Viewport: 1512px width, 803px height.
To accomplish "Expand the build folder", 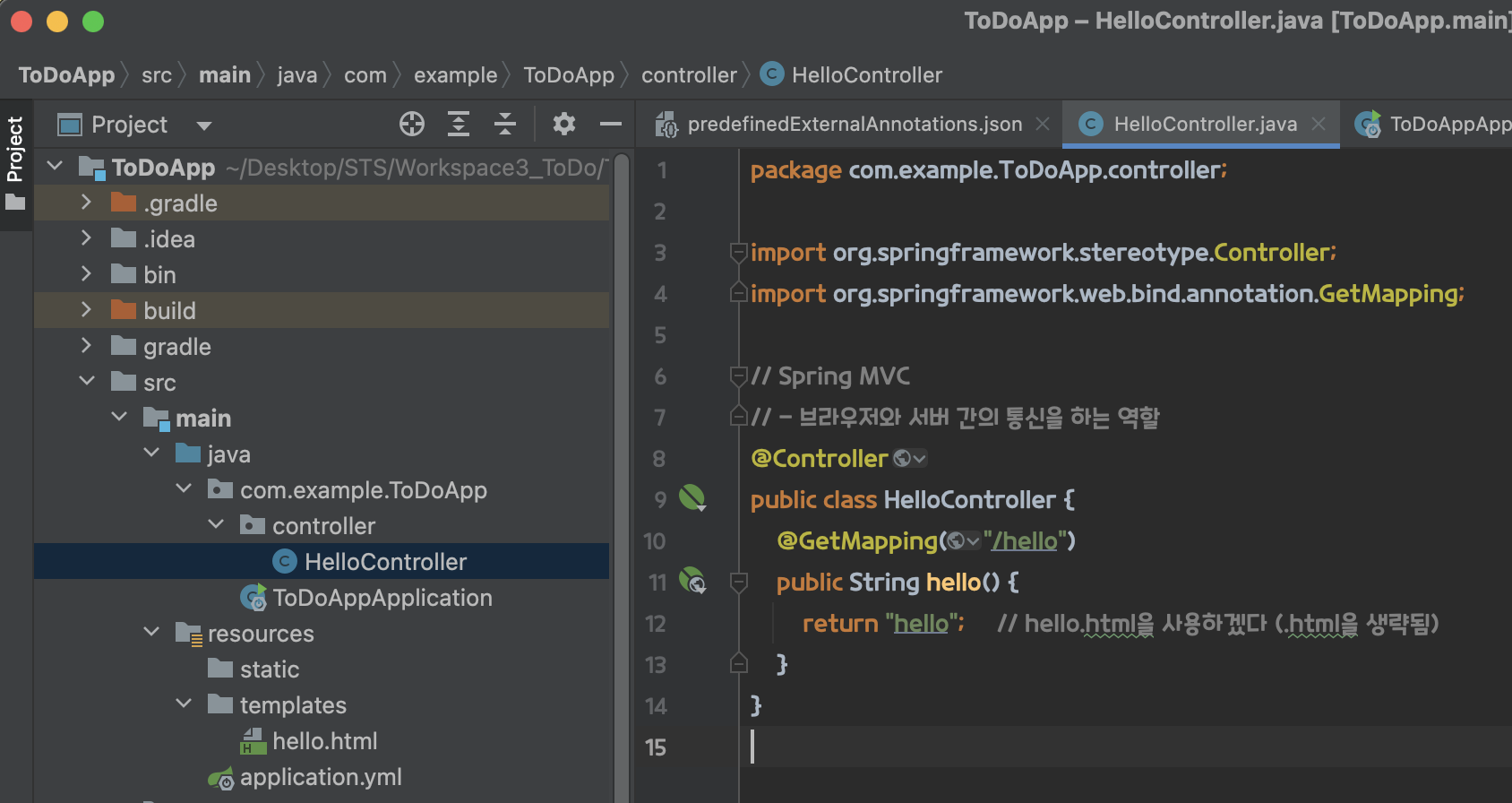I will point(86,309).
